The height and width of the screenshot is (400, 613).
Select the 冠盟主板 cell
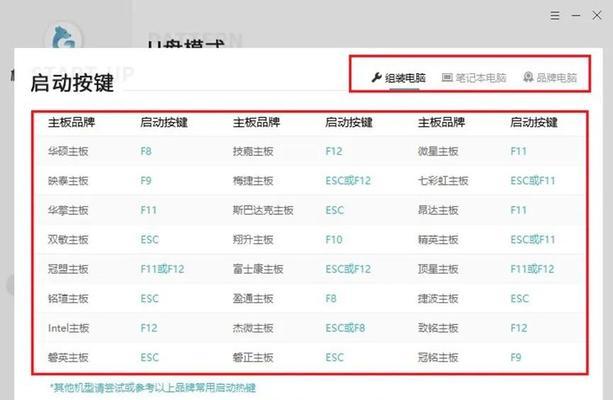[x=68, y=269]
